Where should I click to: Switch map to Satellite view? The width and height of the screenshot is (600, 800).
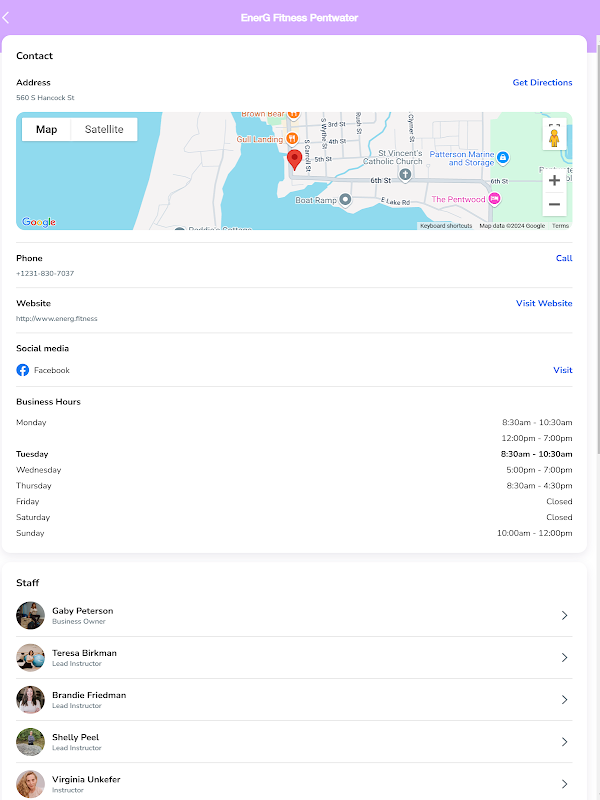pos(104,130)
